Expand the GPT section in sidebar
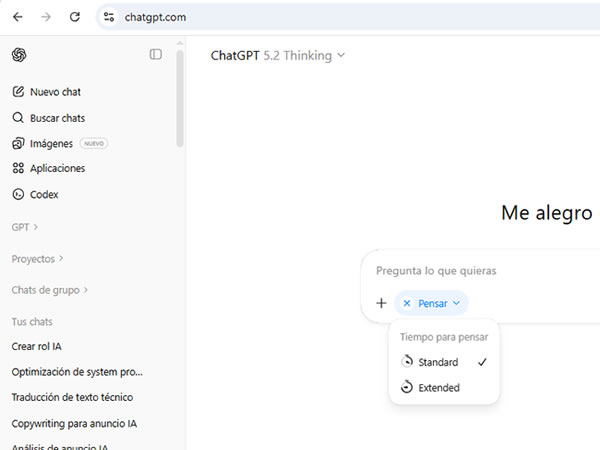 (x=25, y=227)
